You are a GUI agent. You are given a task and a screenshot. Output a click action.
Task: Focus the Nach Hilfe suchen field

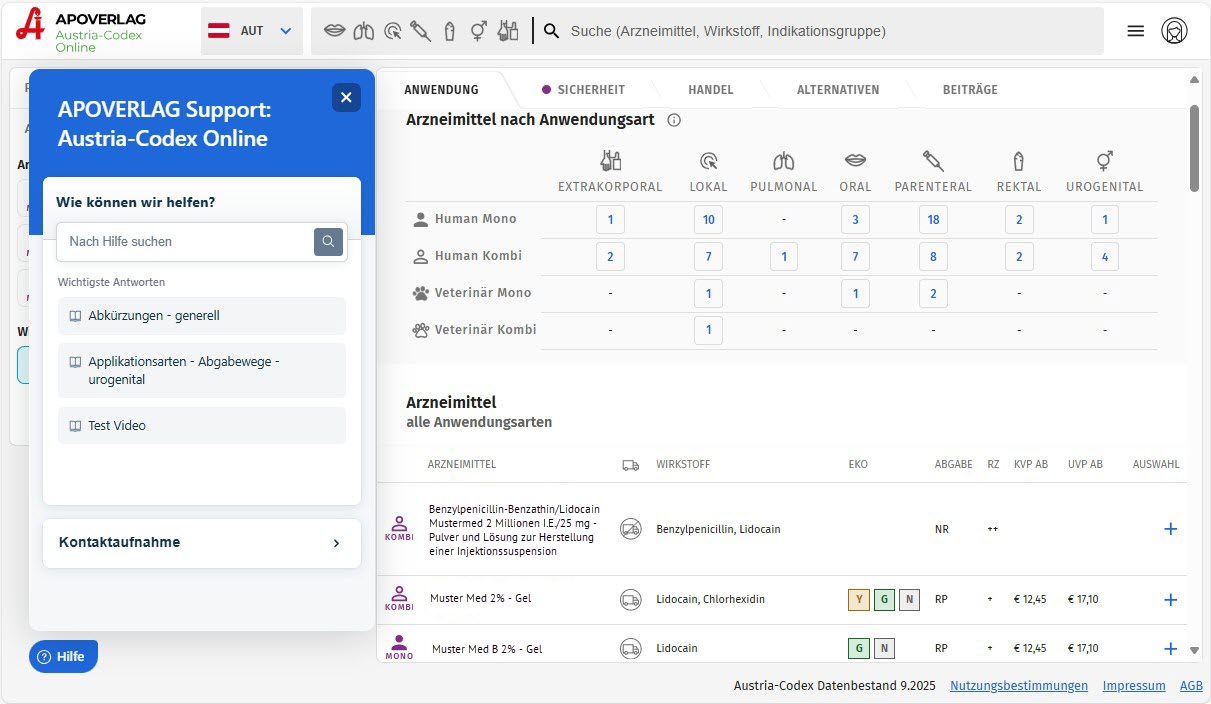coord(185,241)
